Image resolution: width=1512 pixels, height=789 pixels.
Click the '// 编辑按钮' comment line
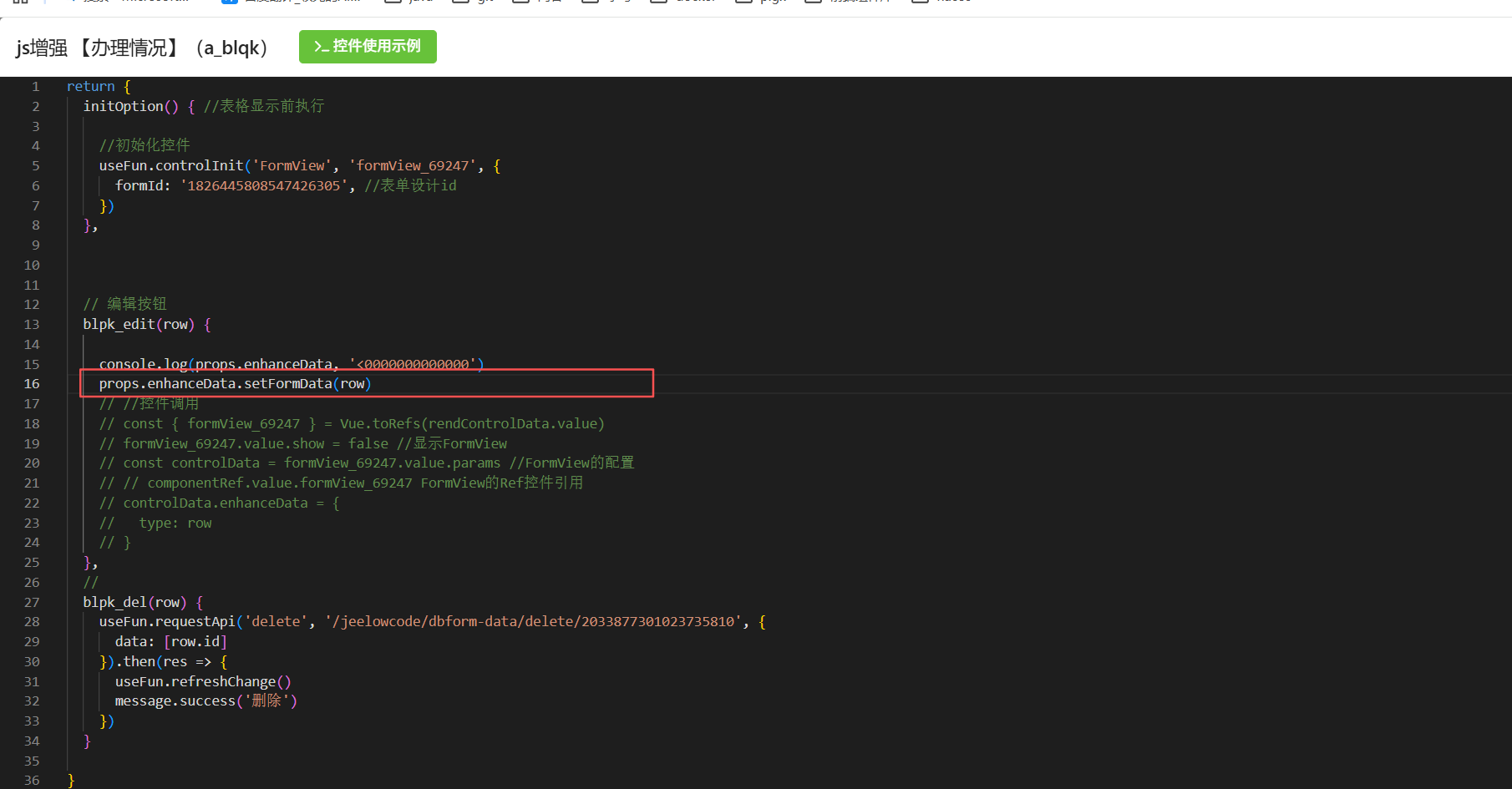125,305
